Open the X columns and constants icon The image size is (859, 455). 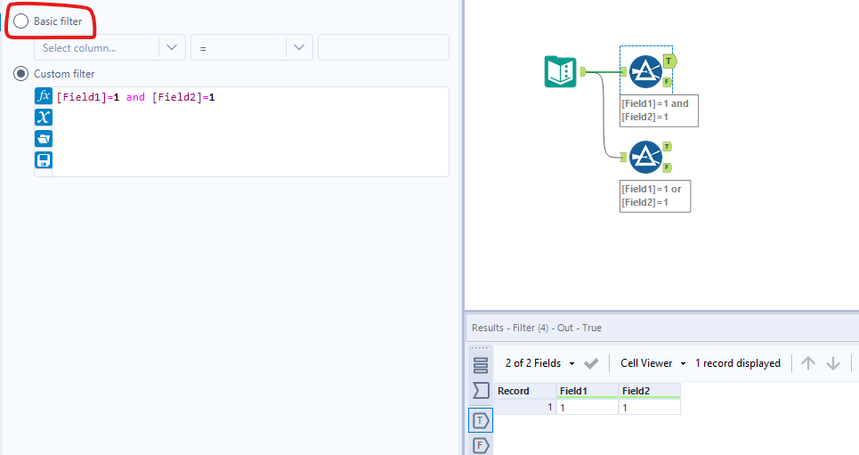click(x=43, y=117)
